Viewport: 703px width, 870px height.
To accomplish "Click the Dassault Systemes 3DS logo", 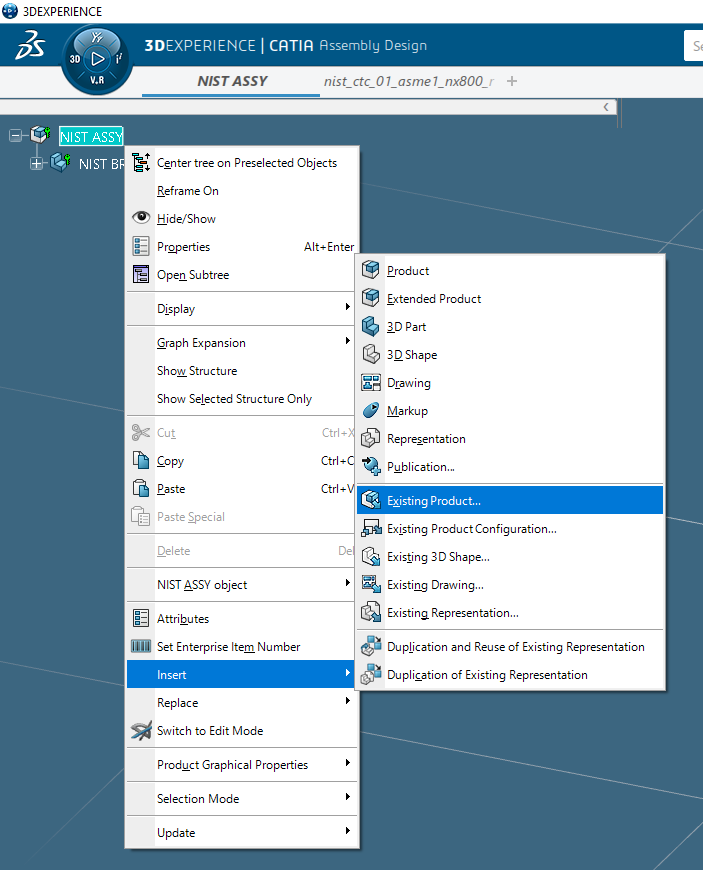I will pyautogui.click(x=30, y=45).
